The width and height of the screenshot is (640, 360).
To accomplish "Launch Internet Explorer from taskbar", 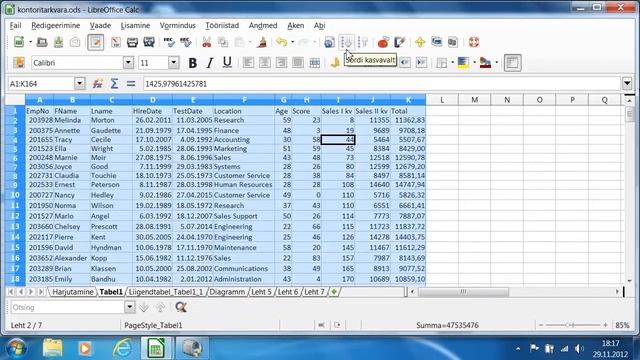I will click(122, 349).
